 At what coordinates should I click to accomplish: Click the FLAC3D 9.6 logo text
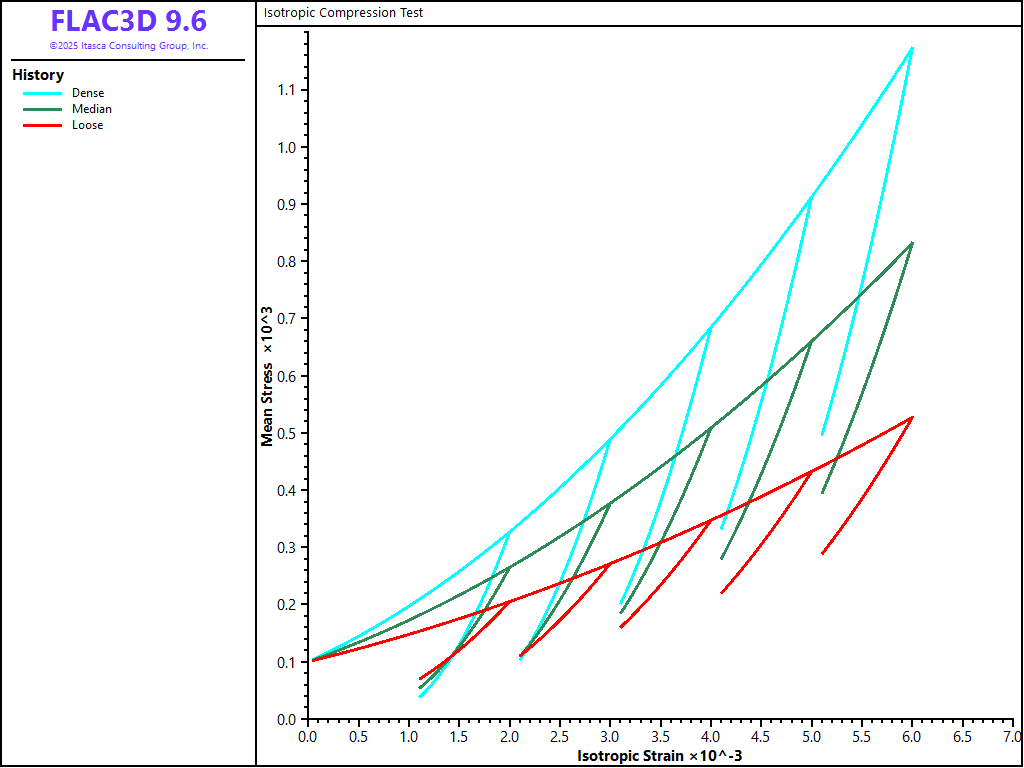click(128, 22)
